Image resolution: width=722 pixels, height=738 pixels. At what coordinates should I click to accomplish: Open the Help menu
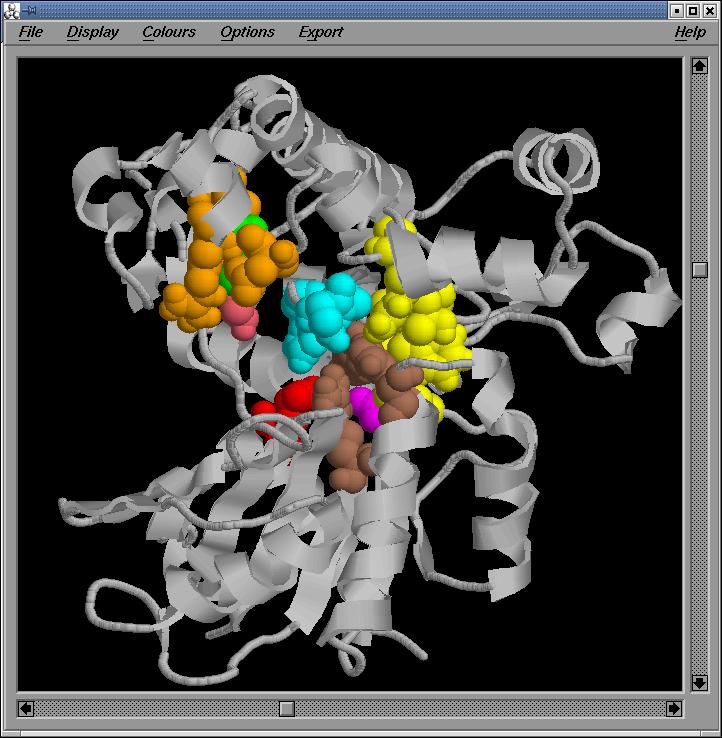pyautogui.click(x=689, y=32)
